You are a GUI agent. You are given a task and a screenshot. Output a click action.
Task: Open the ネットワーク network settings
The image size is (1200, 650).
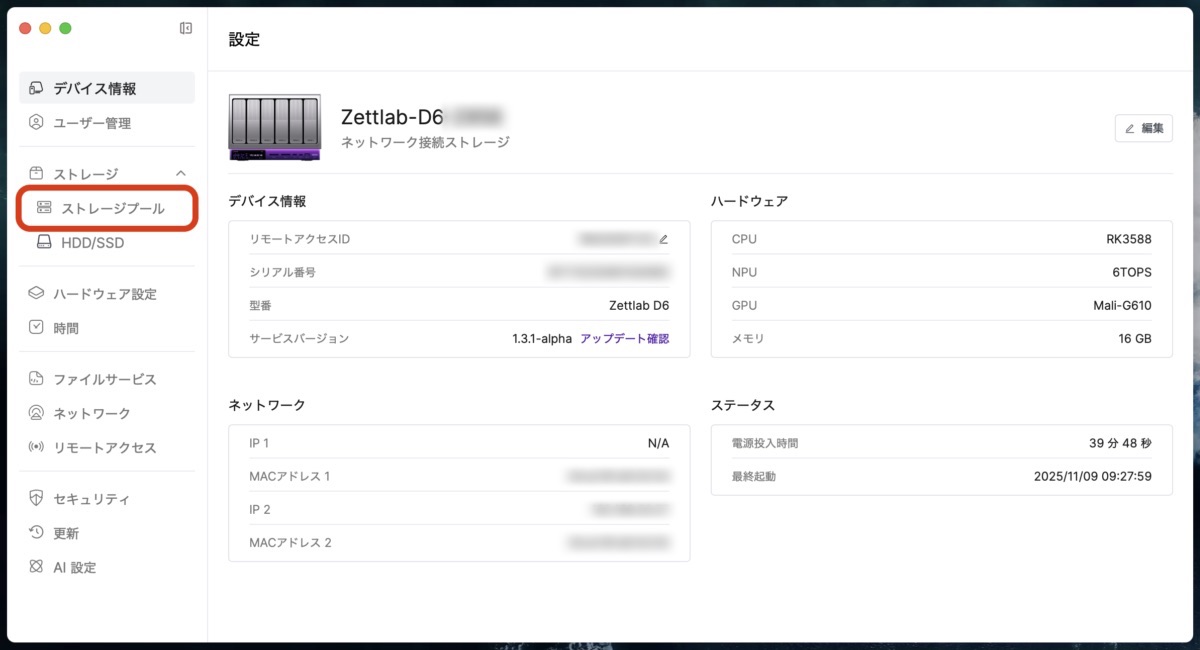tap(87, 413)
